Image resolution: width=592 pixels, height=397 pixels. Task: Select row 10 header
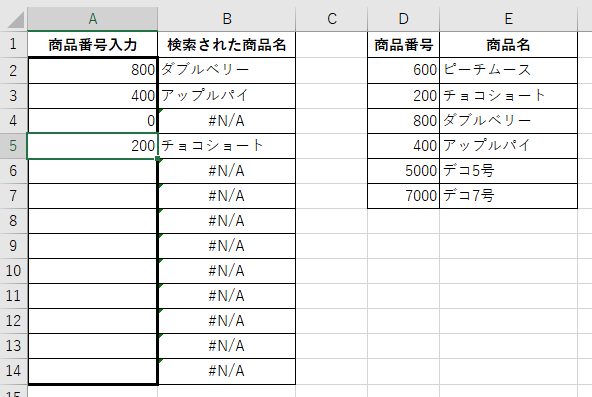[13, 271]
